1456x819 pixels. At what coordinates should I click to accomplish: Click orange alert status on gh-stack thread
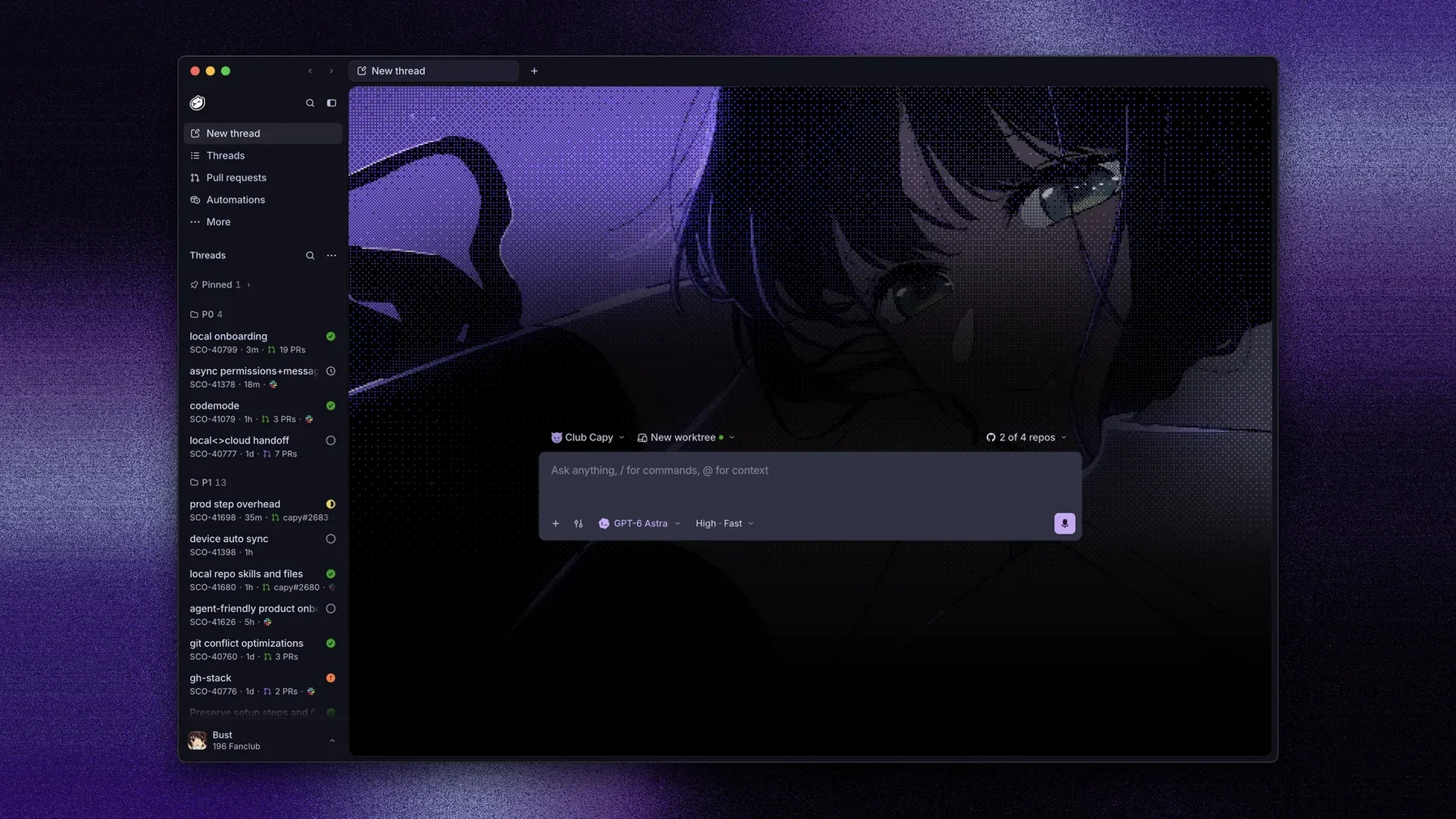click(331, 678)
